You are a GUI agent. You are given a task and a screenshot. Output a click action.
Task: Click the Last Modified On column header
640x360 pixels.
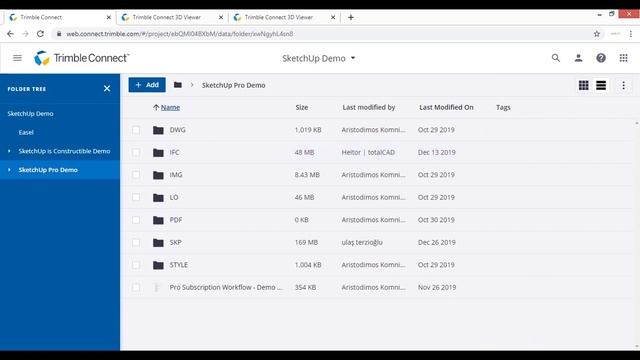click(446, 107)
